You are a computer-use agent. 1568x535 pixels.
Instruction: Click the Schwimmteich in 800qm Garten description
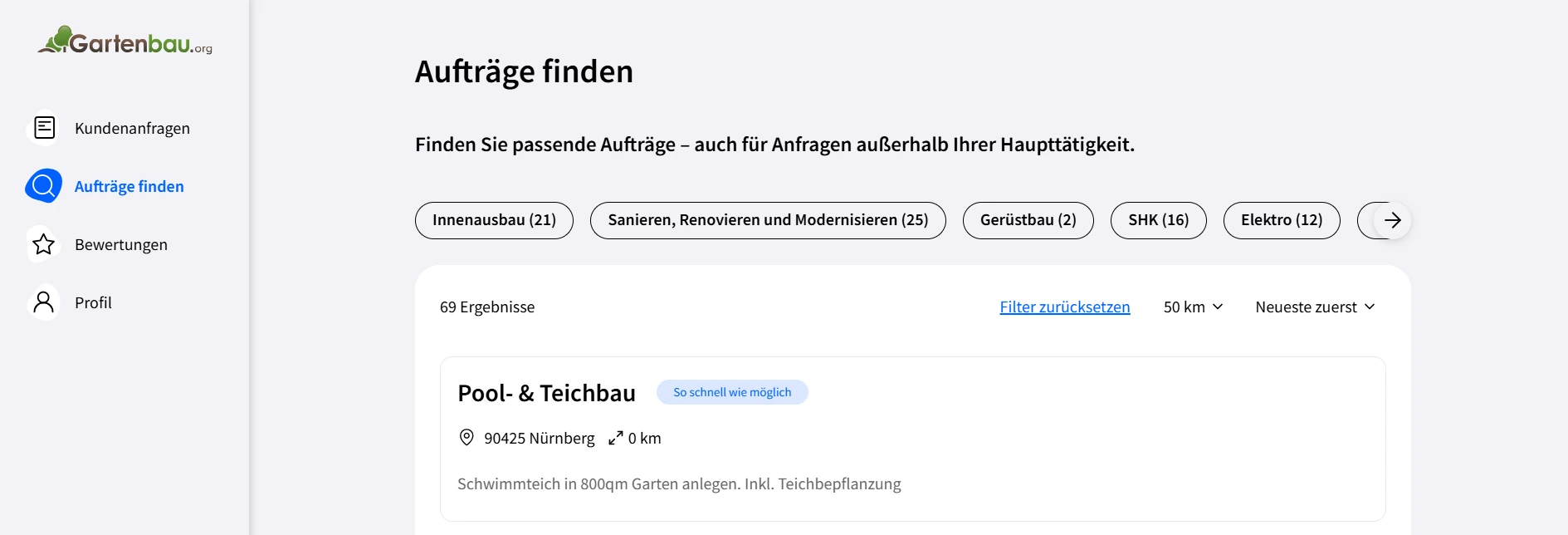[x=679, y=483]
